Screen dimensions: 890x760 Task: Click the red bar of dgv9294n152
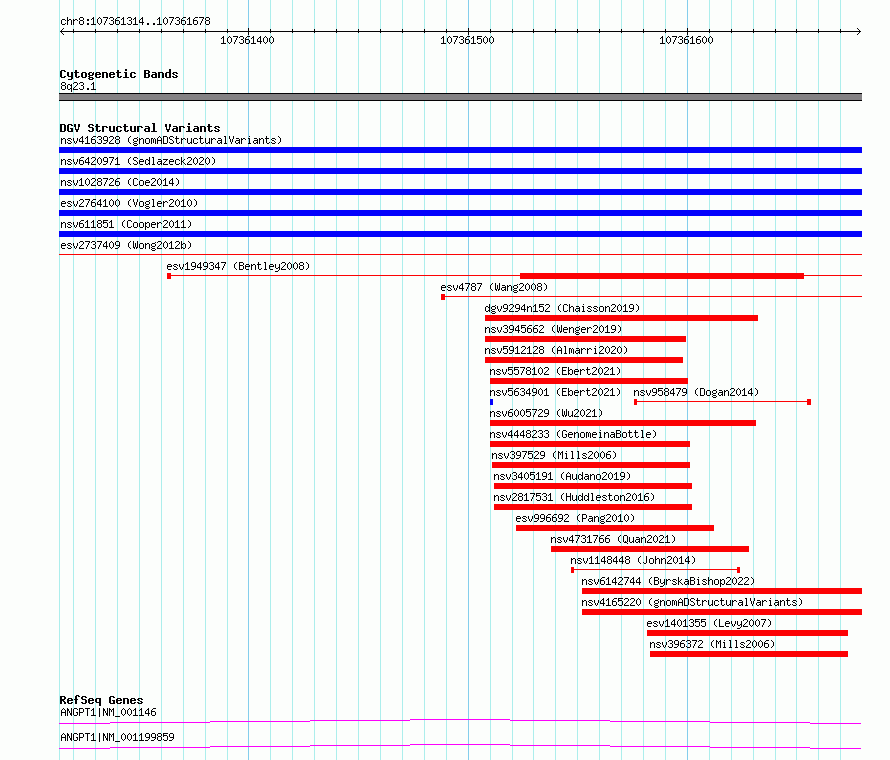pos(622,318)
